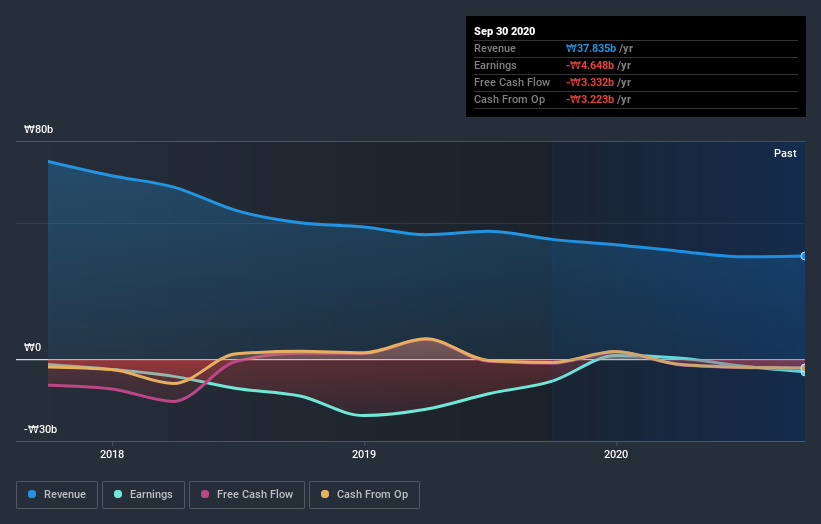Click the -₩4.648b earnings value

(x=590, y=65)
